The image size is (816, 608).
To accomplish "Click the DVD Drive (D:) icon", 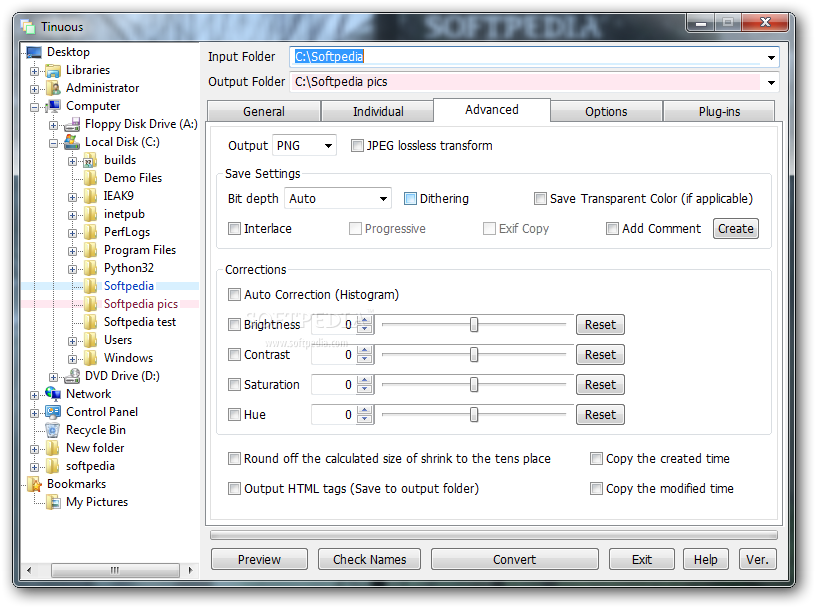I will 72,376.
